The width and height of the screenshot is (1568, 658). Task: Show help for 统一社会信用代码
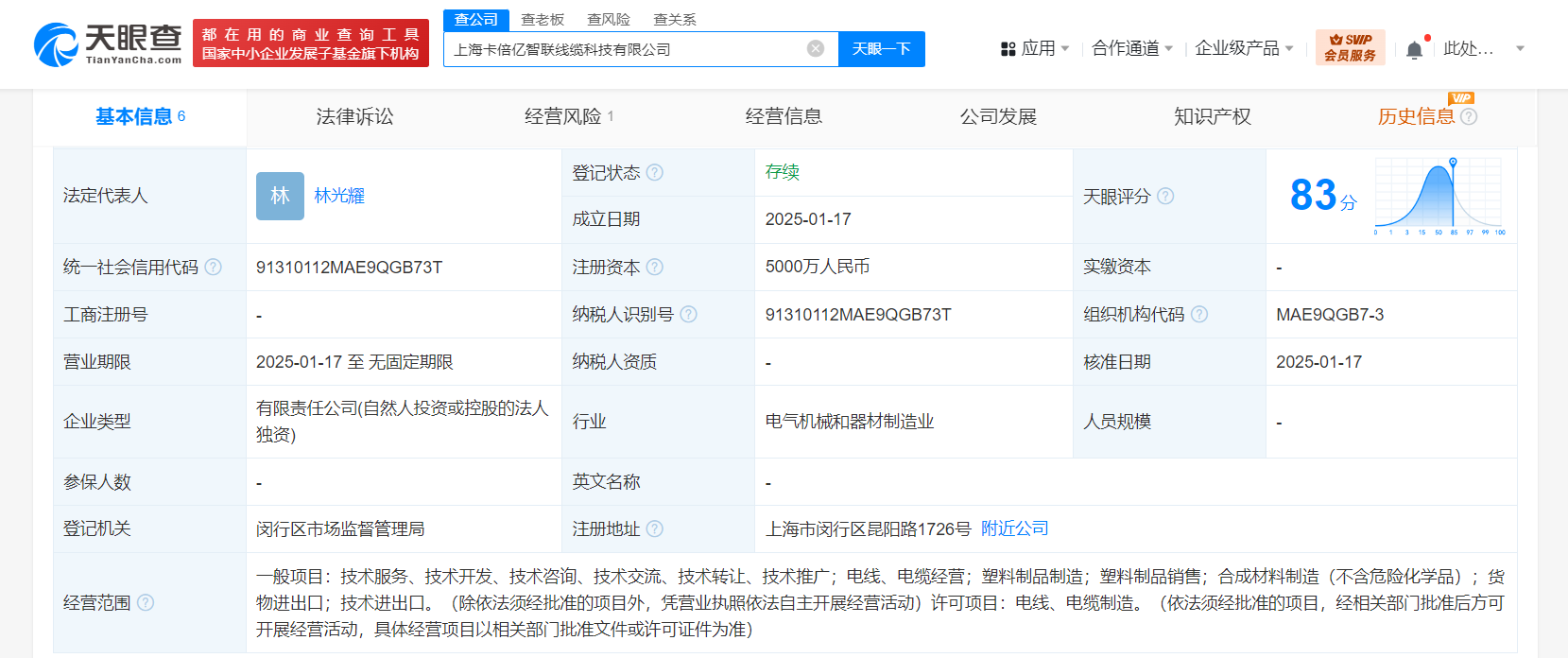click(214, 268)
